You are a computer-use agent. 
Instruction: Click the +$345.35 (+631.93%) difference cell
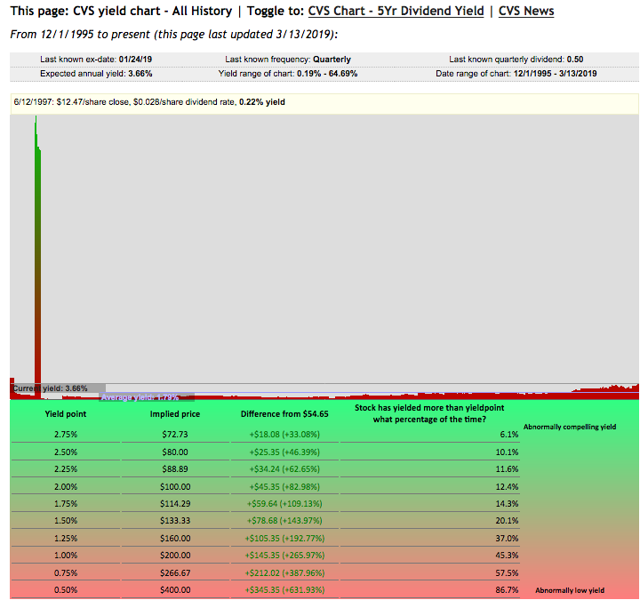pyautogui.click(x=284, y=590)
